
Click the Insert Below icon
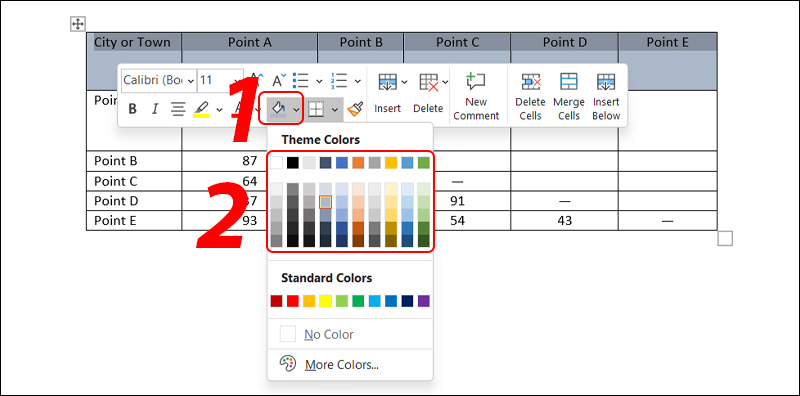pos(606,82)
